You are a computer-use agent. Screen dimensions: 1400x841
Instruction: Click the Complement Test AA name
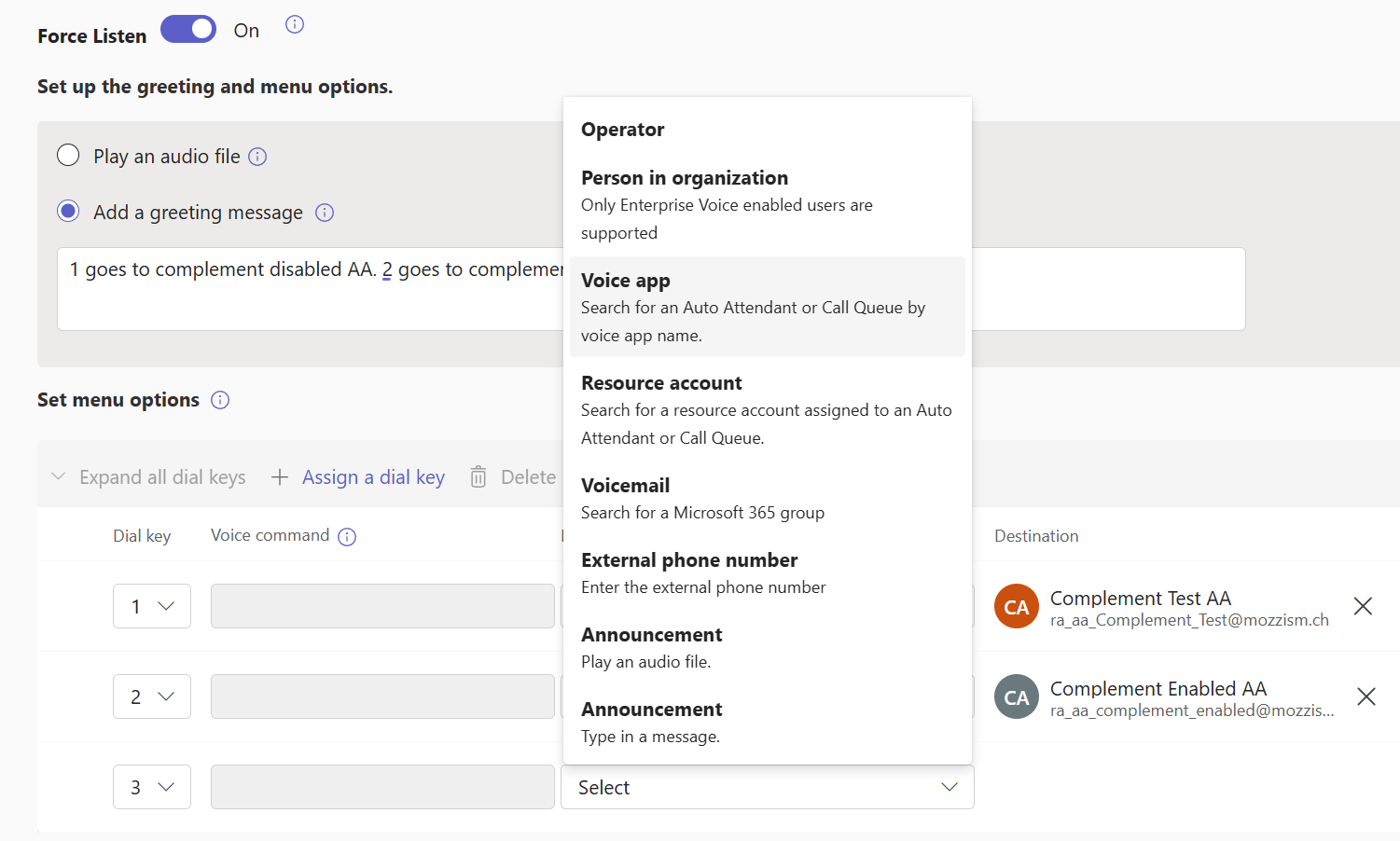1141,598
